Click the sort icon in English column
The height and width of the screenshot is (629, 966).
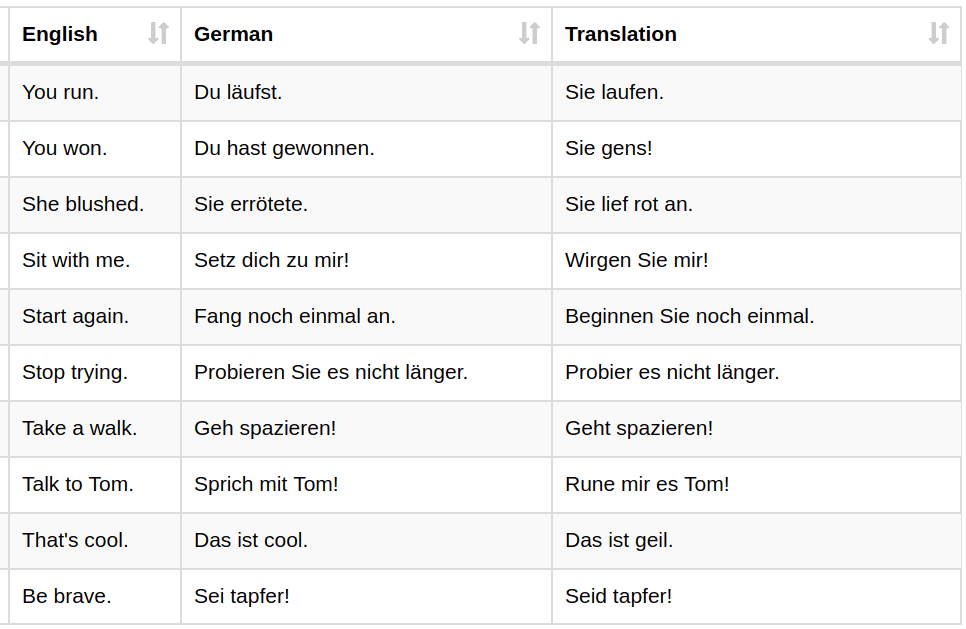(158, 34)
